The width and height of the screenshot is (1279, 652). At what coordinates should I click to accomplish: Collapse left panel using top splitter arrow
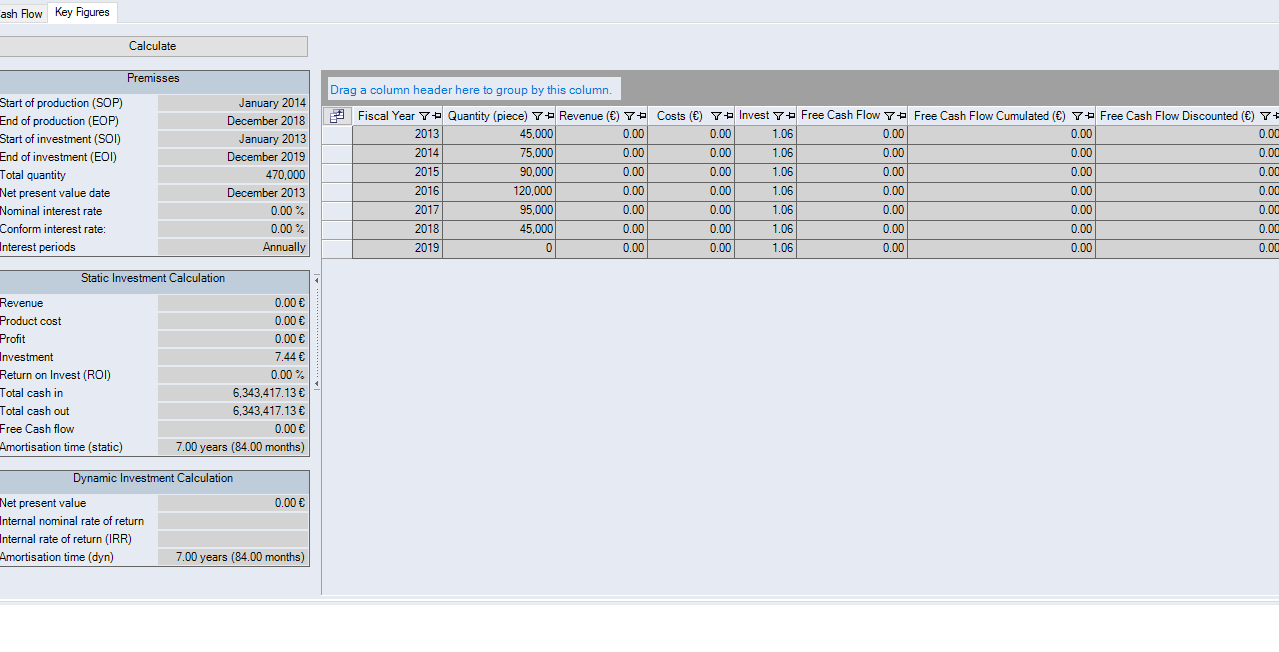pyautogui.click(x=317, y=280)
